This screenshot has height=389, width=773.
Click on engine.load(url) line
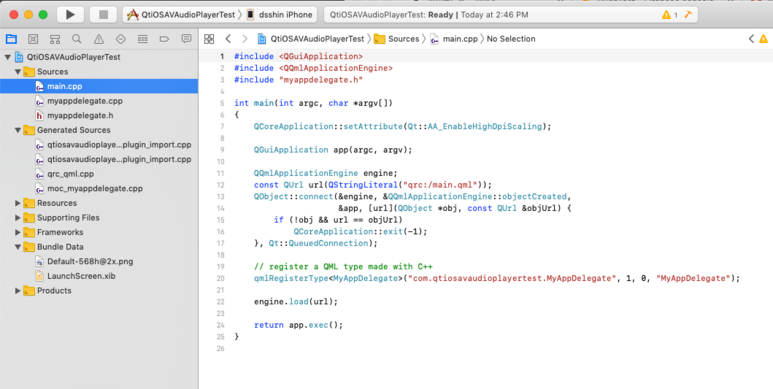coord(296,302)
